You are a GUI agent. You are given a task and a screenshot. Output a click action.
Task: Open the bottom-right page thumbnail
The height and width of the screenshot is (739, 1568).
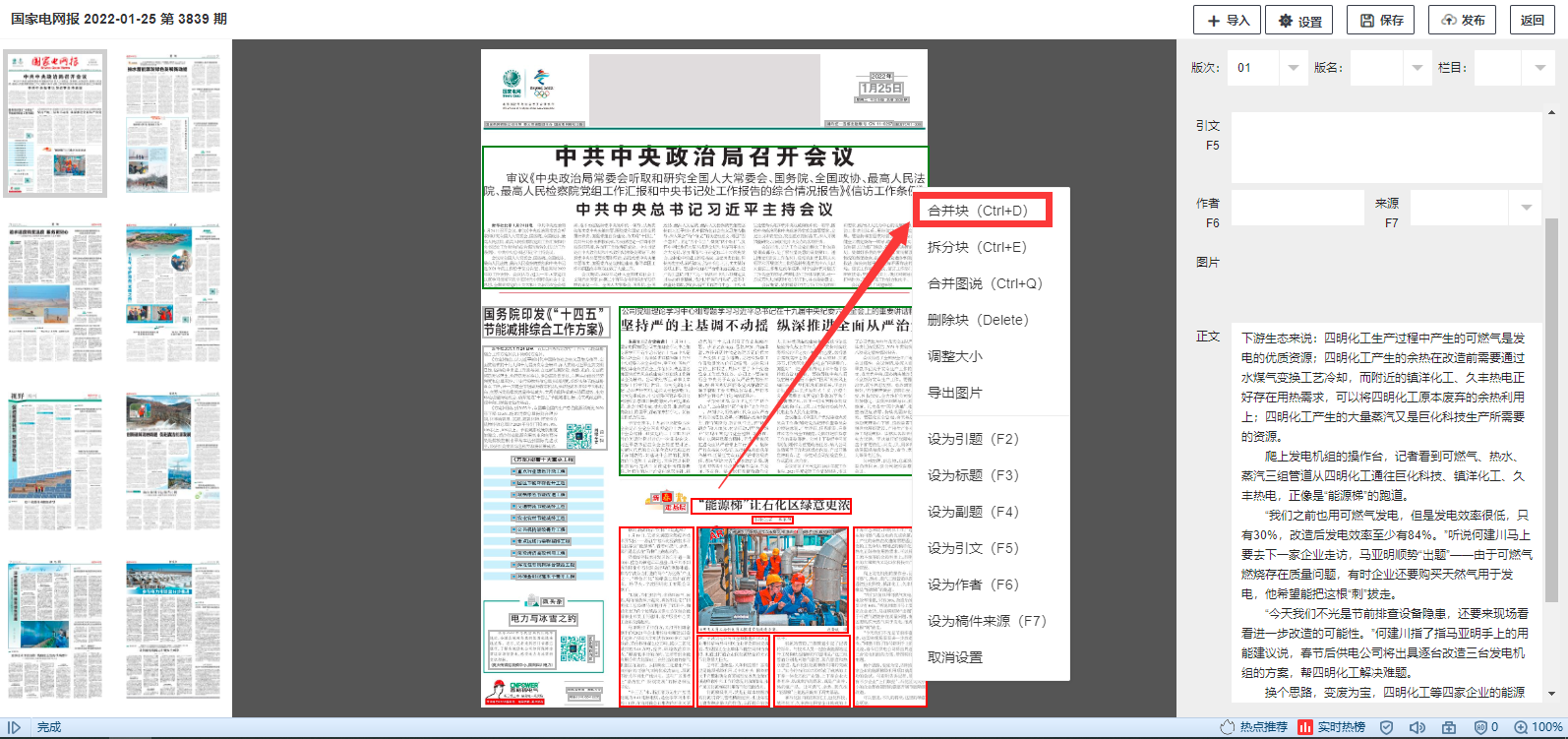pos(173,632)
